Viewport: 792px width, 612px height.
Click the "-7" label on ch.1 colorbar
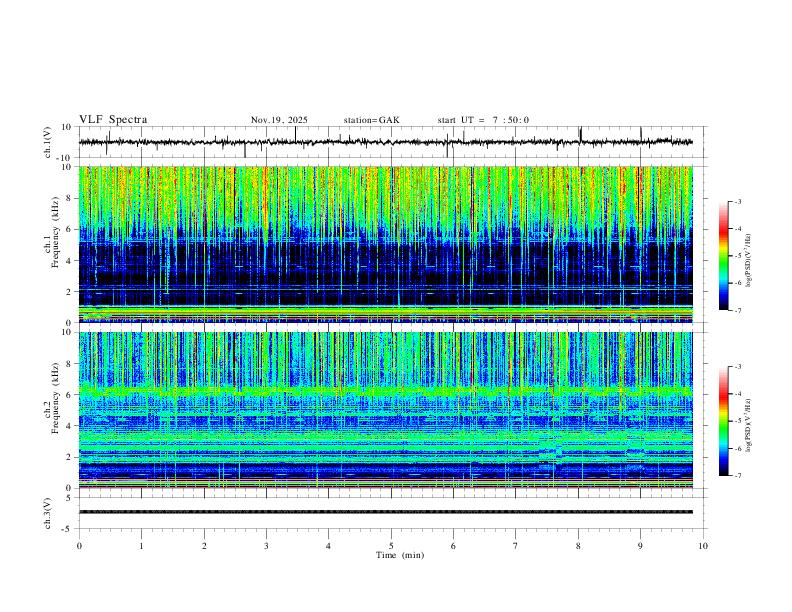point(738,310)
